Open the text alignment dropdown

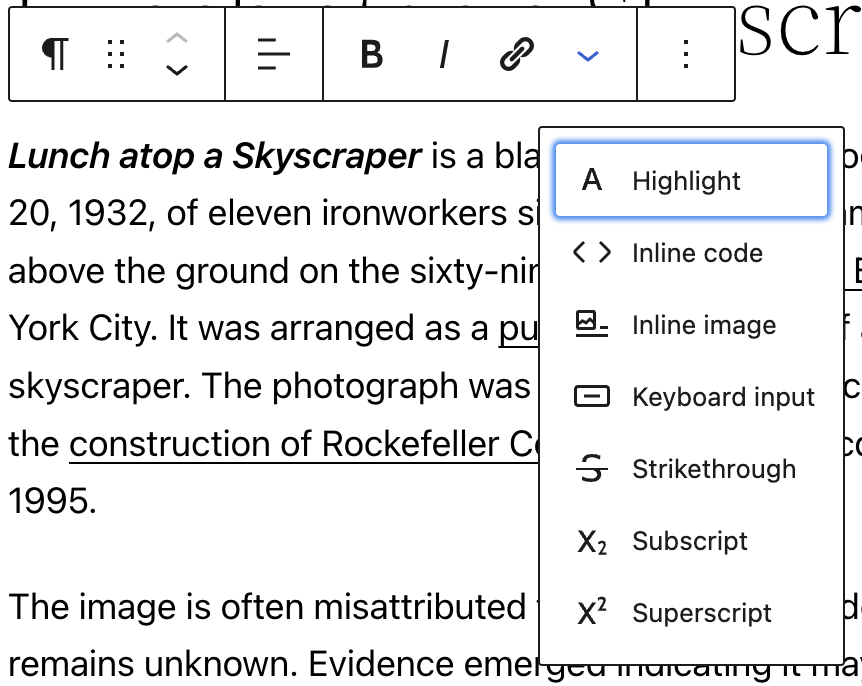[272, 54]
